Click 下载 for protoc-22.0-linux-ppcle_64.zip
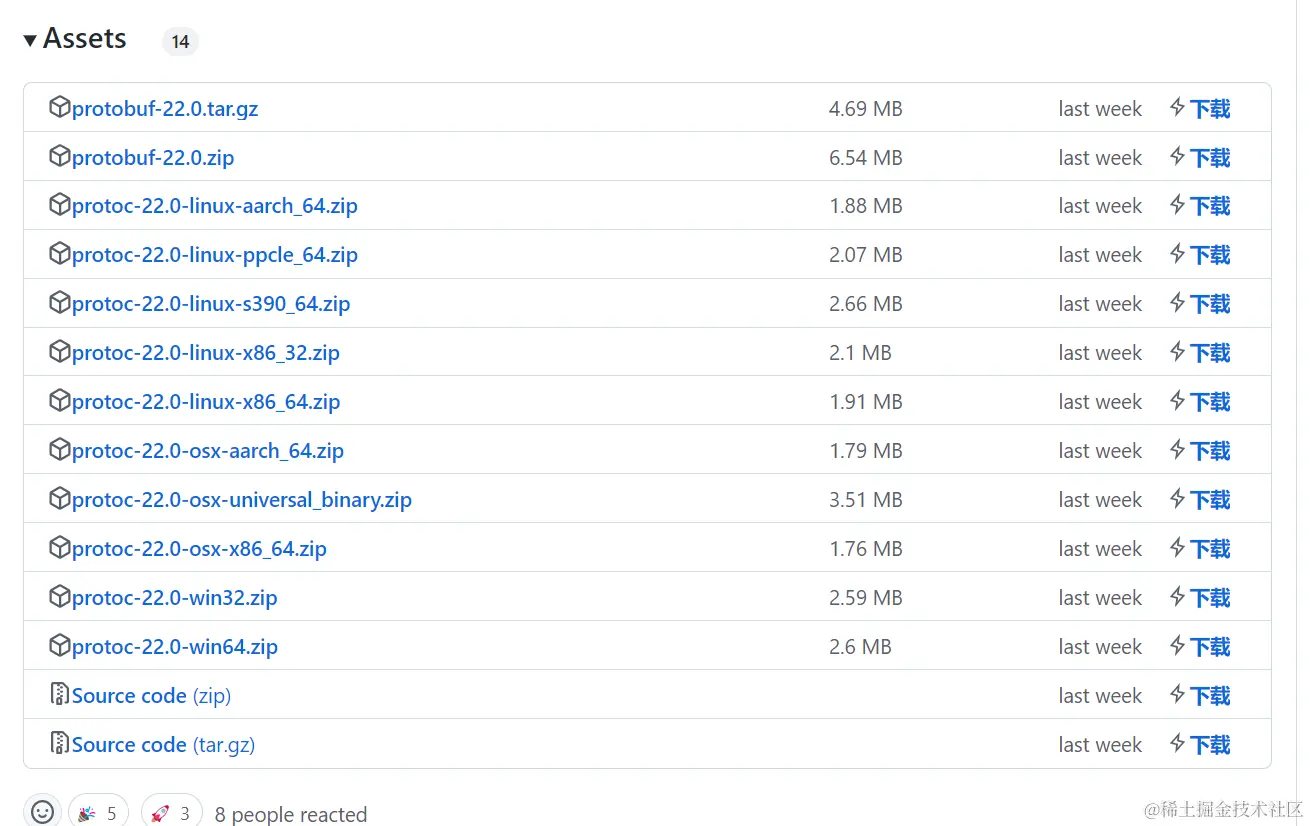 pyautogui.click(x=1210, y=255)
